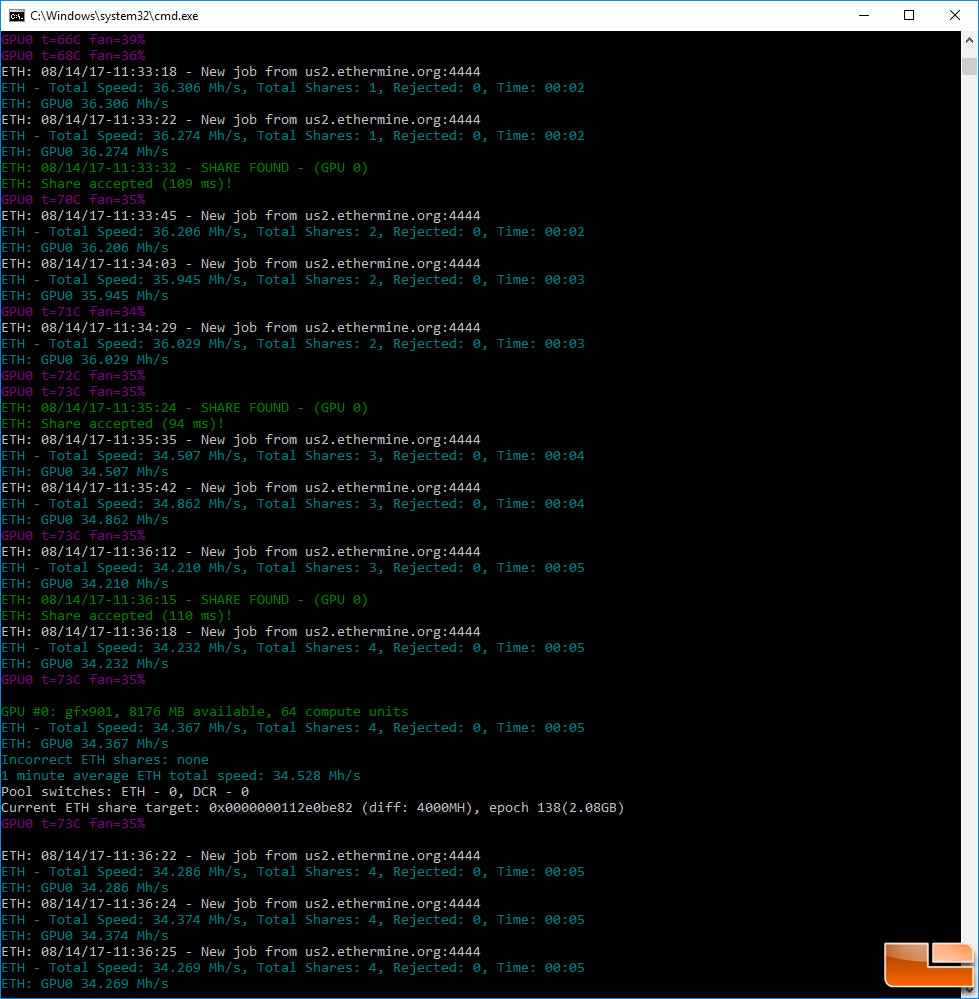Click the 11:35:24 SHARE FOUND line
979x999 pixels.
tap(185, 407)
